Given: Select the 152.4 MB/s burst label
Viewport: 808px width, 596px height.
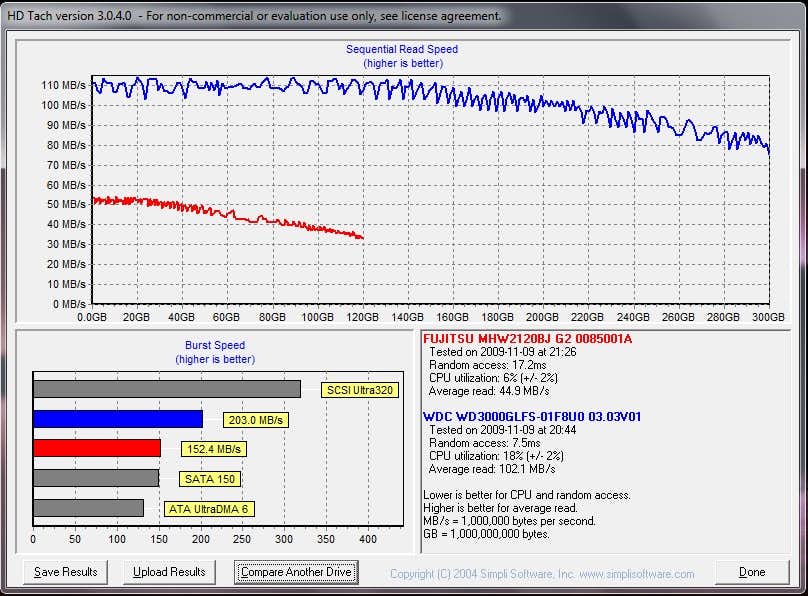Looking at the screenshot, I should pos(215,449).
